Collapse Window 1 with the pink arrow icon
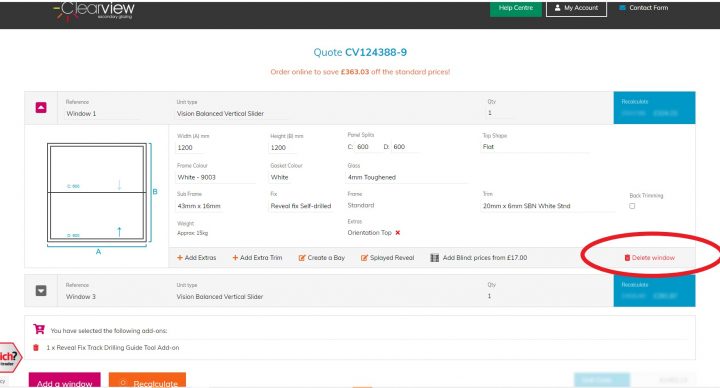720x388 pixels. click(41, 107)
